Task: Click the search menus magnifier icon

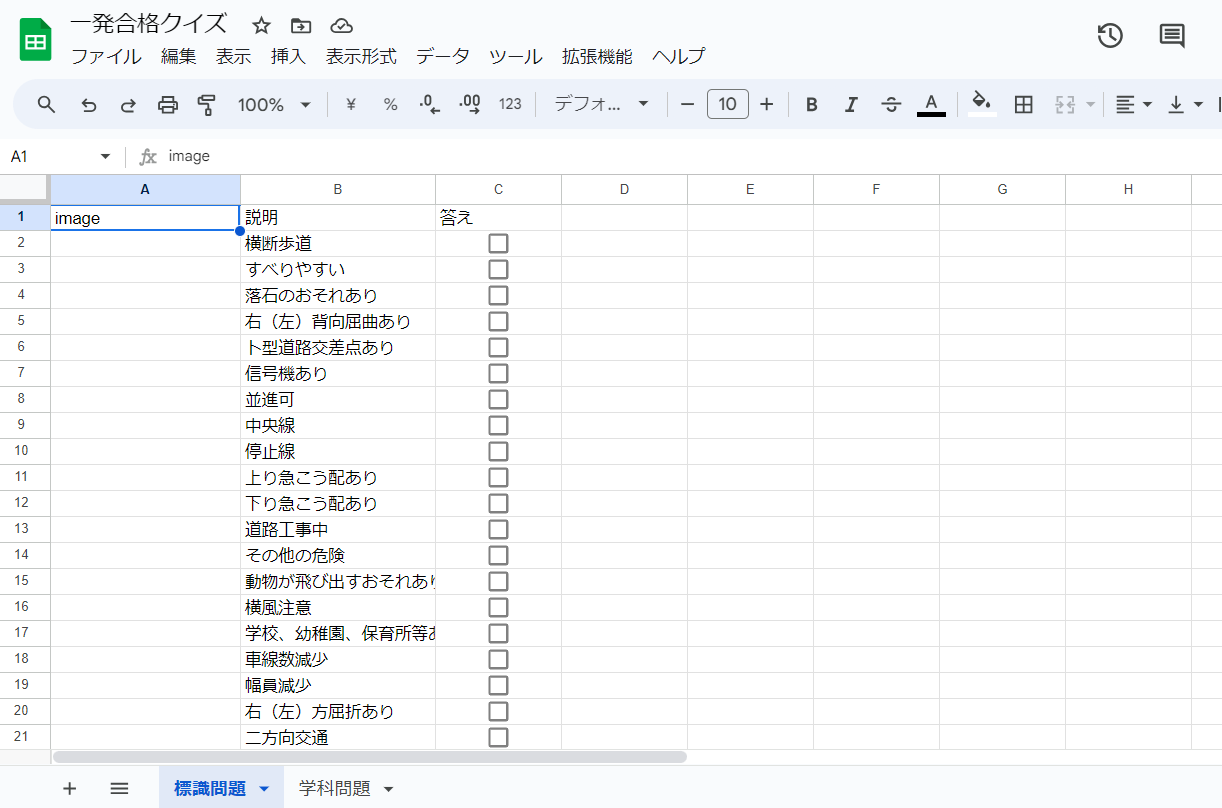Action: (x=47, y=104)
